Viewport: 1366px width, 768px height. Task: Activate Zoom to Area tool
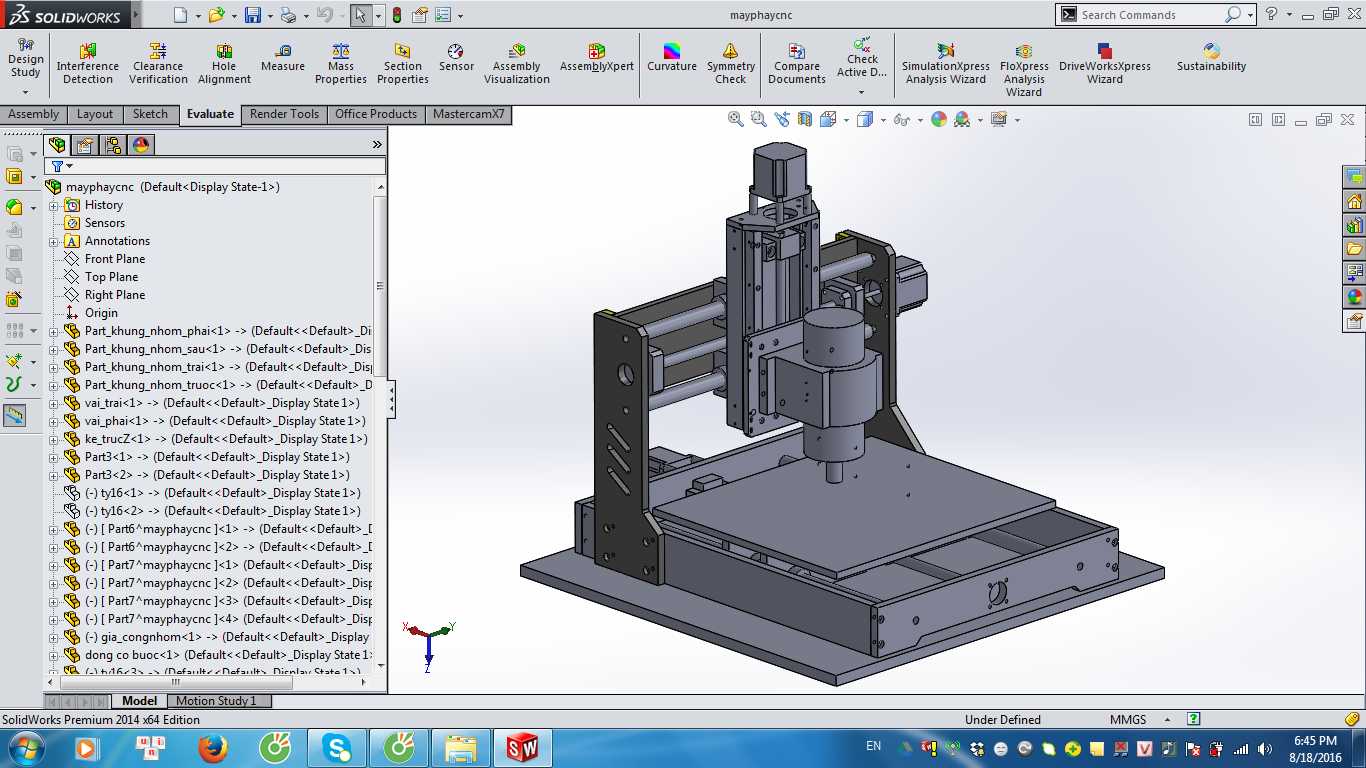(759, 119)
